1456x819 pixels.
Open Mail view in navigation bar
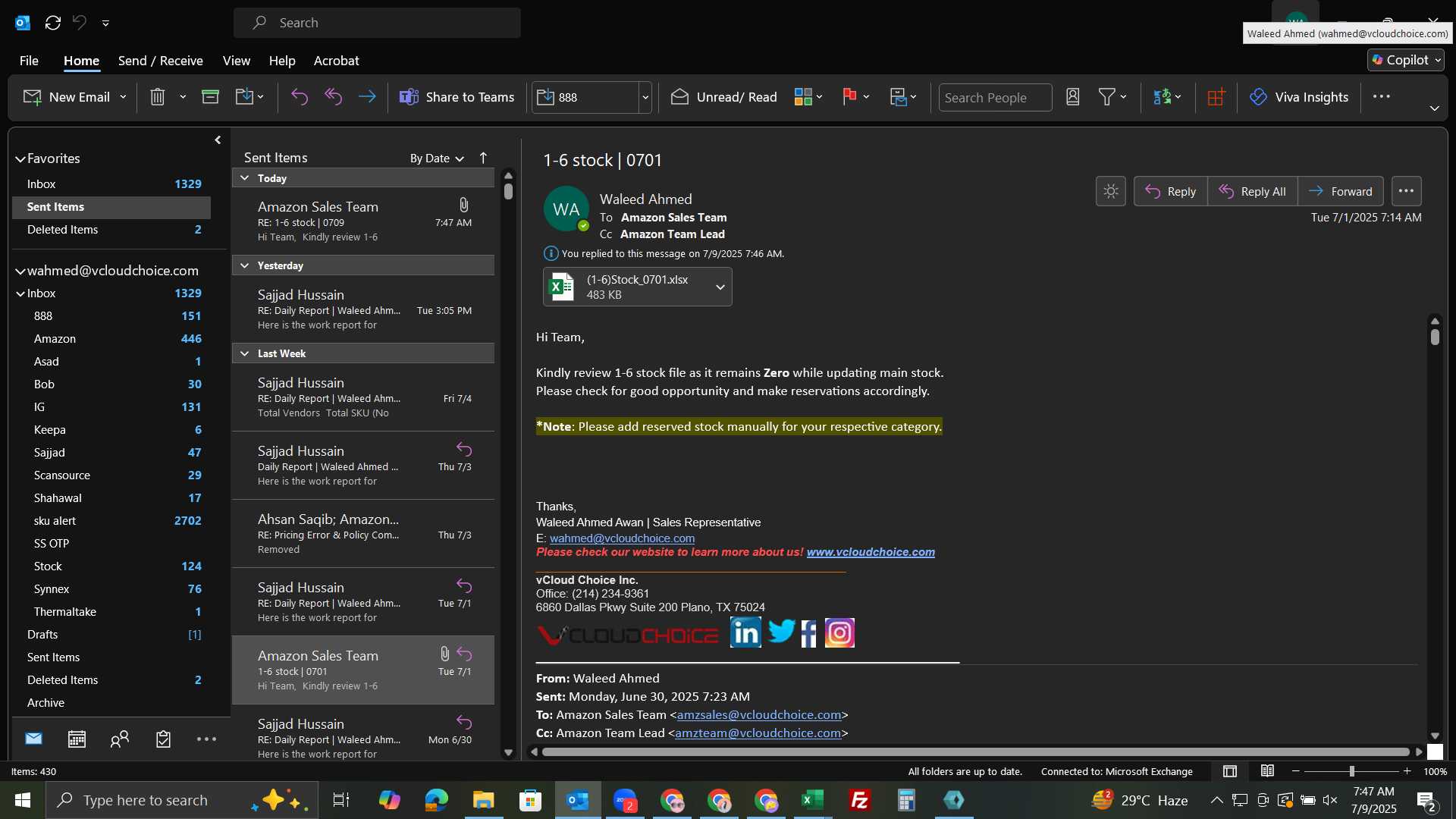pyautogui.click(x=33, y=739)
